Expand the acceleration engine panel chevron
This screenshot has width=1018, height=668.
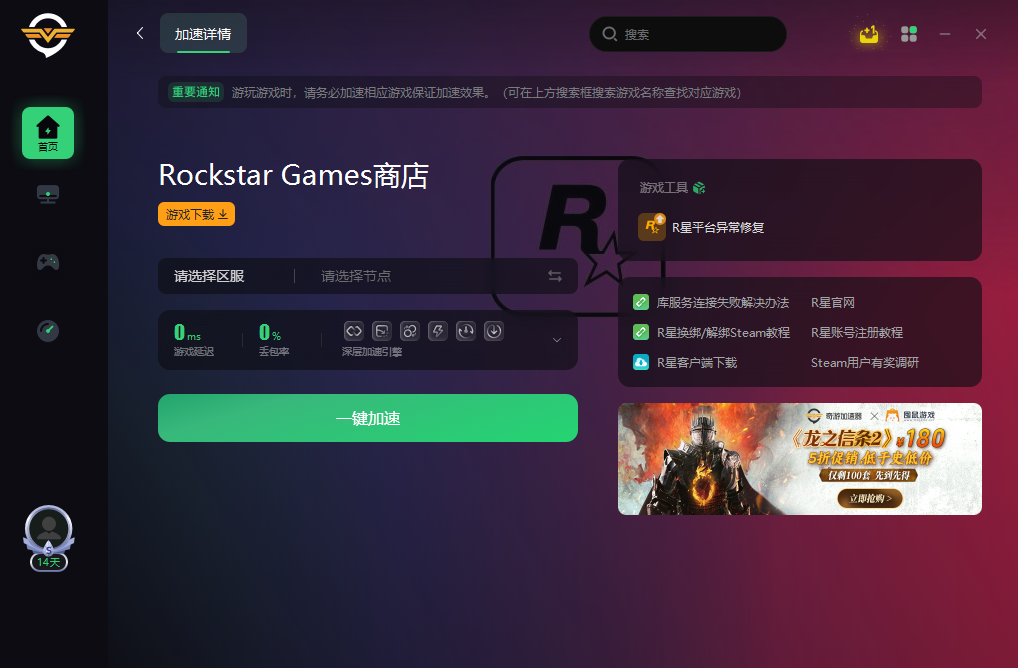pos(556,340)
